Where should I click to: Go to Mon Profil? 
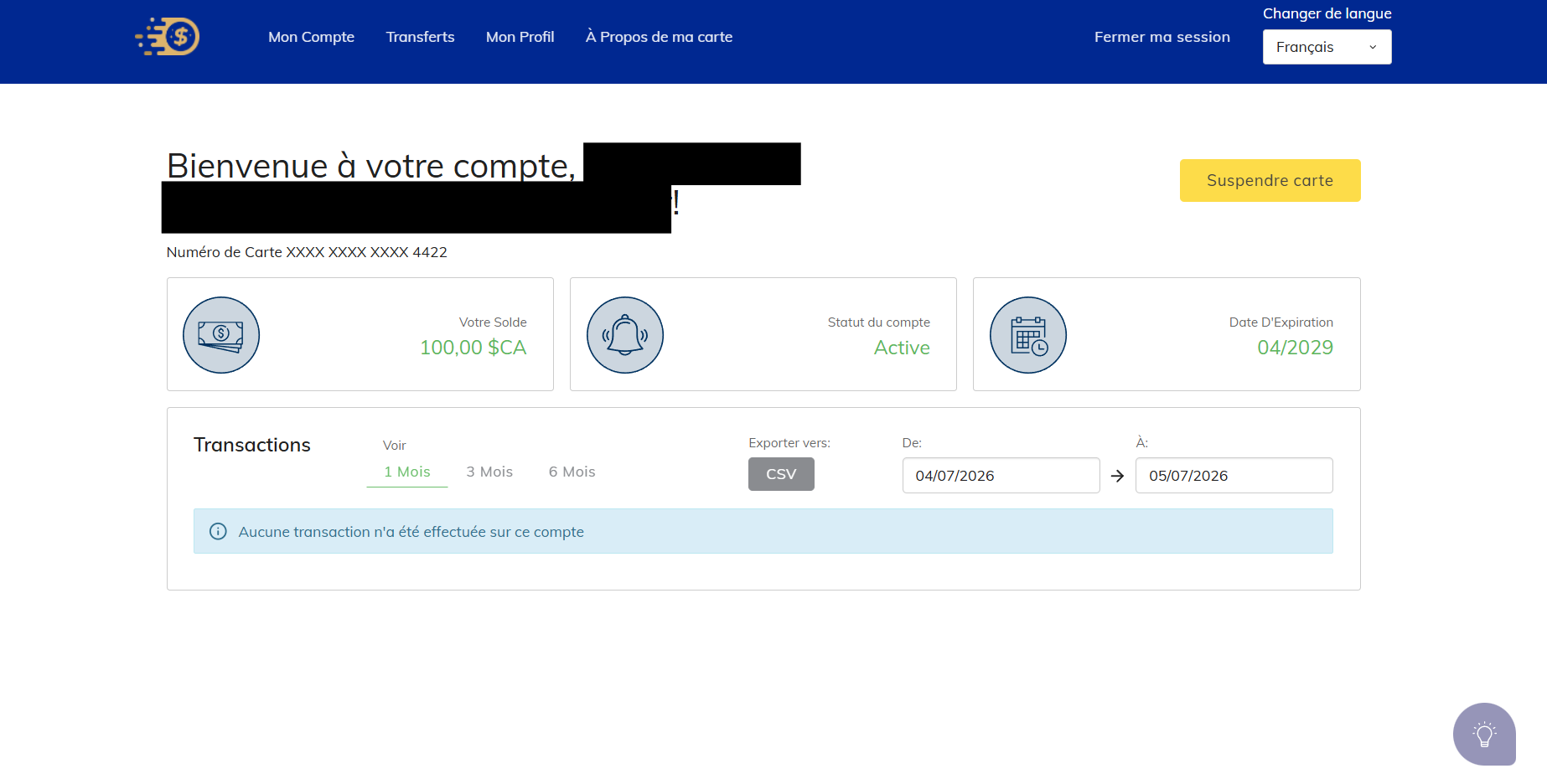pyautogui.click(x=520, y=37)
